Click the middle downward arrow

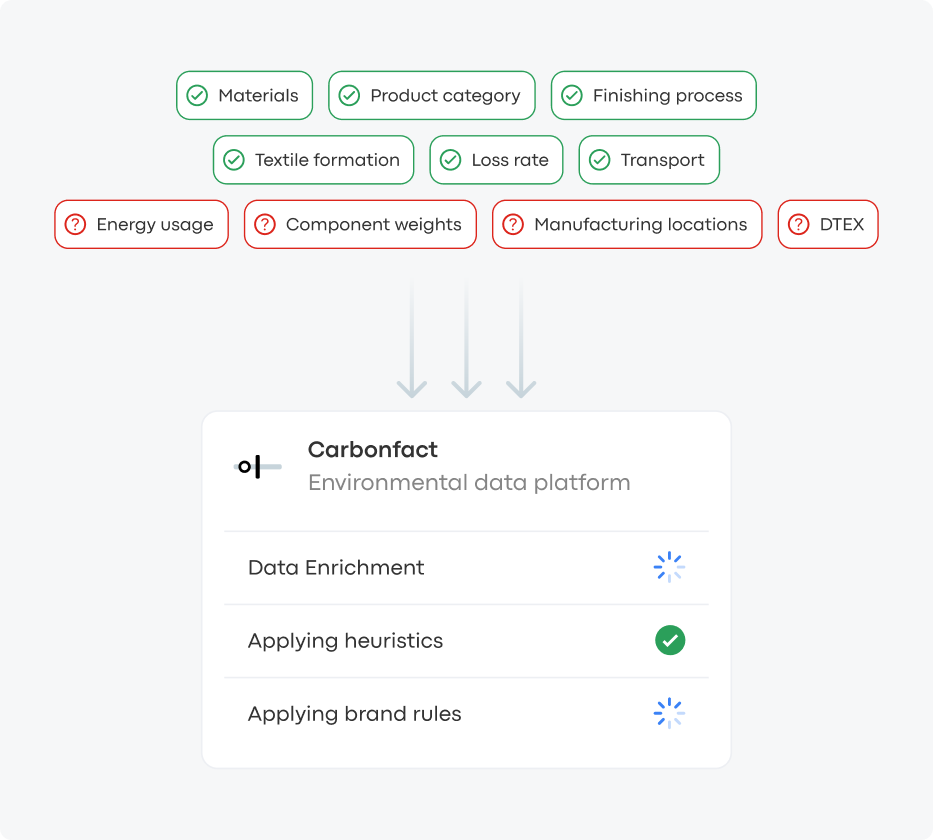pyautogui.click(x=466, y=339)
